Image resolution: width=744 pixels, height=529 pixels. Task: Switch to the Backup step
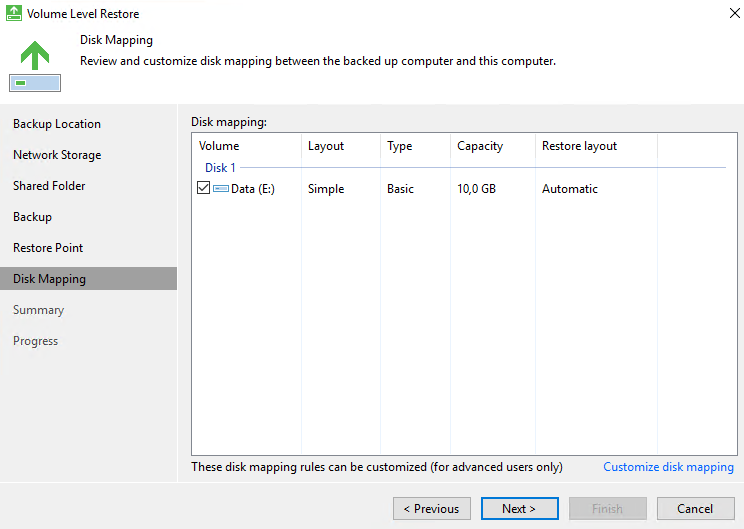pyautogui.click(x=32, y=217)
